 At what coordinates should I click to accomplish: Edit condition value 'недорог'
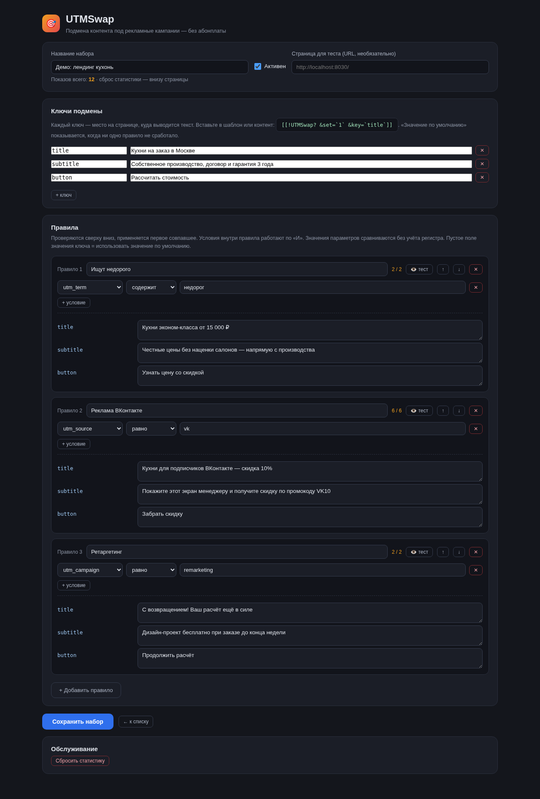pyautogui.click(x=322, y=287)
